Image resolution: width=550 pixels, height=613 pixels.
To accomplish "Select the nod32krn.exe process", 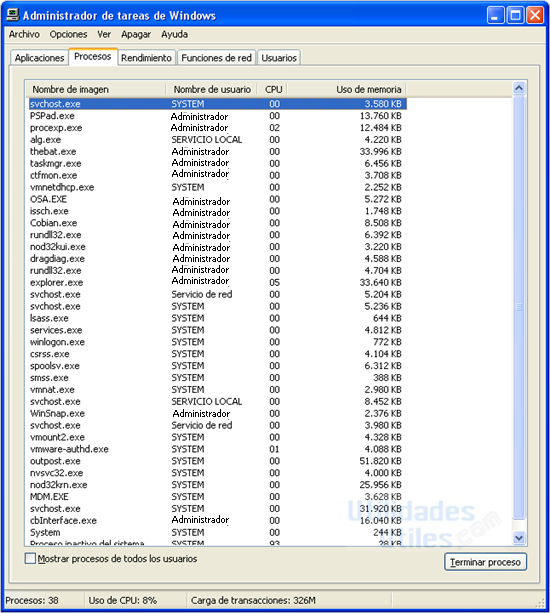I will click(217, 485).
